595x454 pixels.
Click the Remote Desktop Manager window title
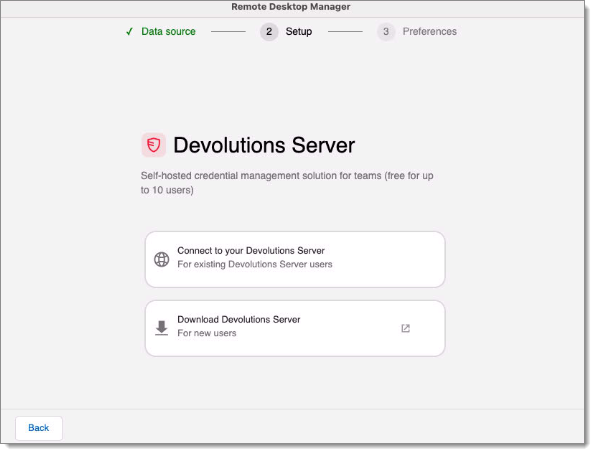tap(291, 7)
